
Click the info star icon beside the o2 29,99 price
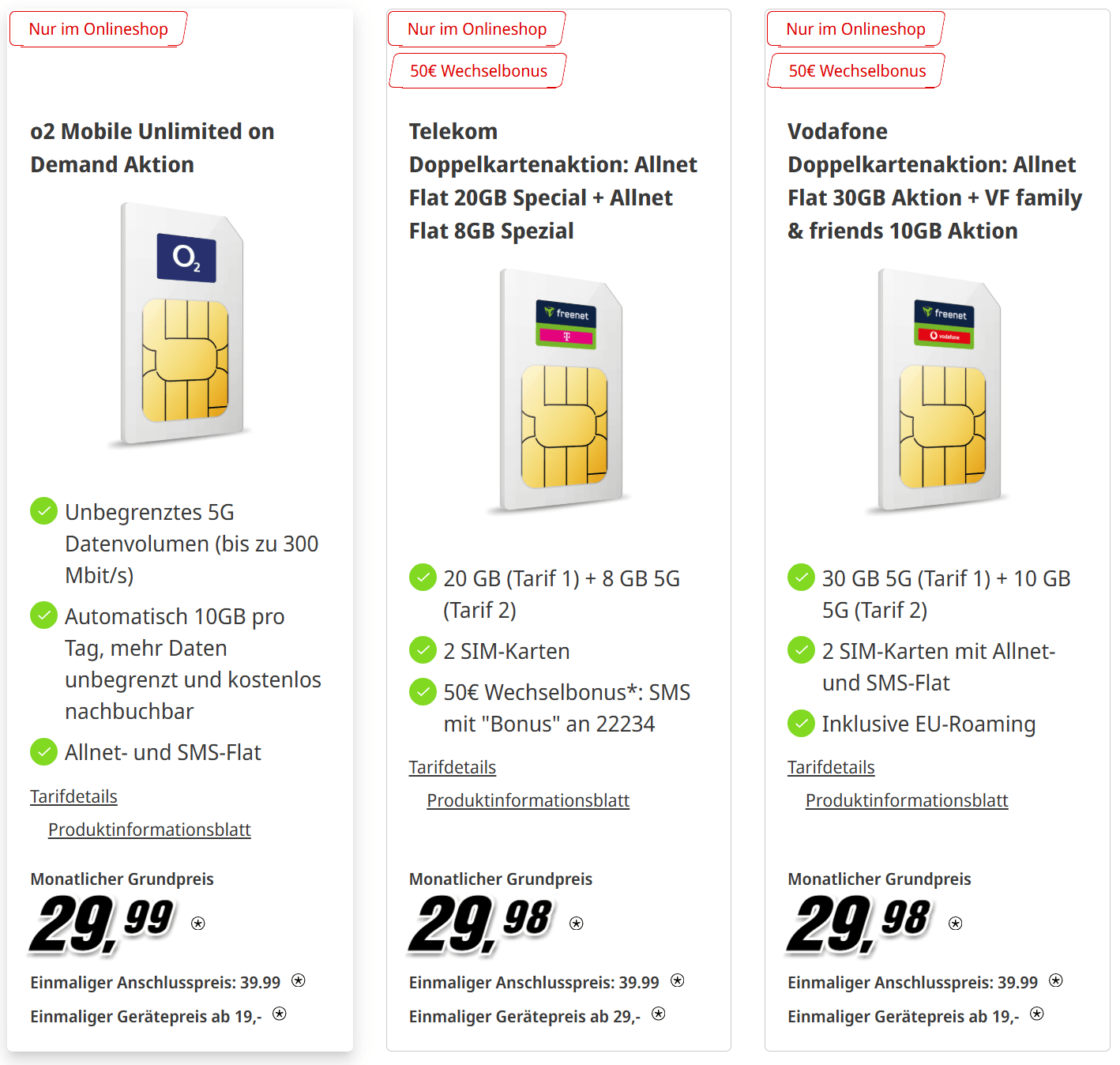(198, 924)
